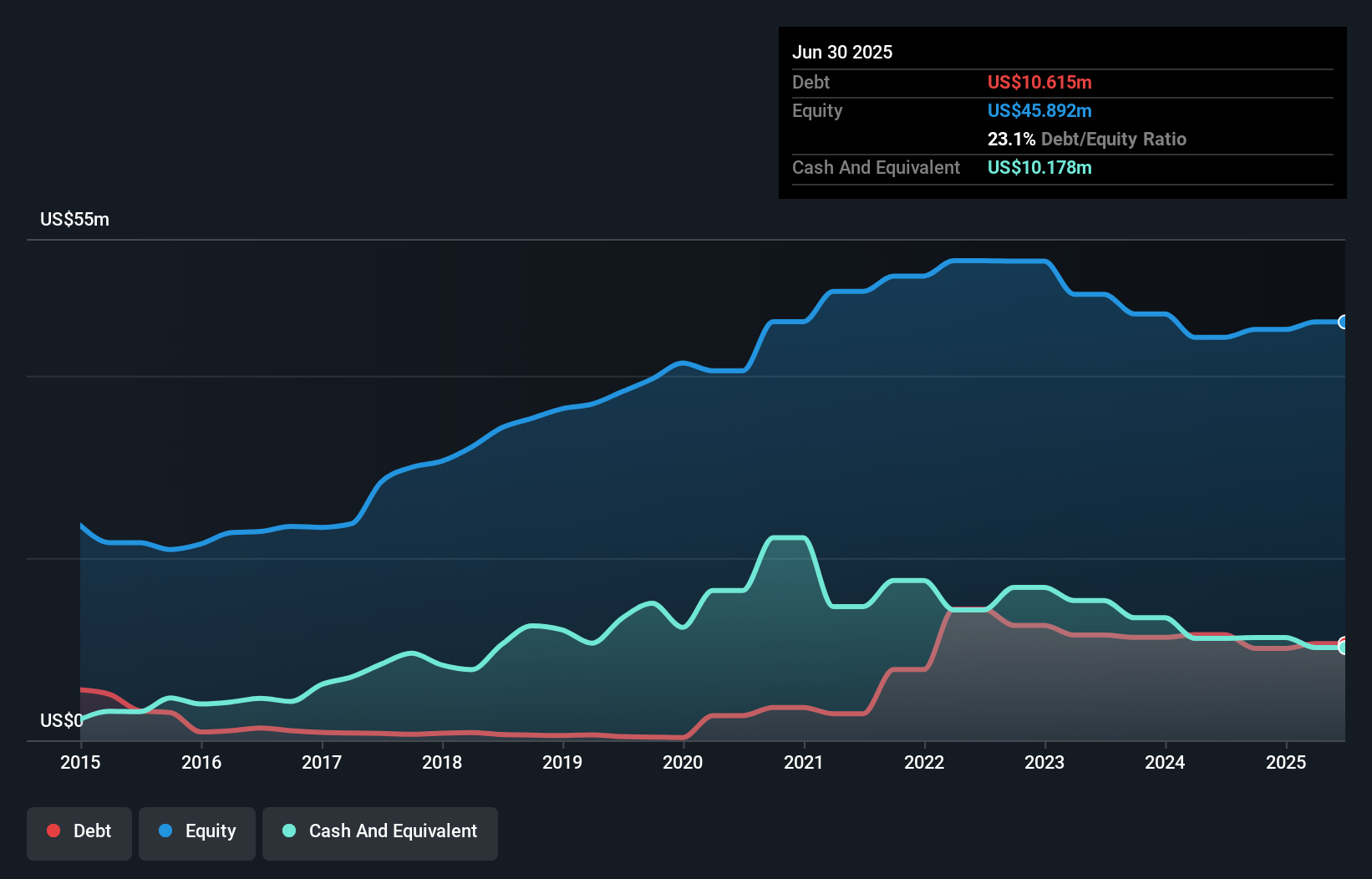Click the red debt value US$10.615m
Screen dimensions: 1372x879
pyautogui.click(x=1039, y=82)
